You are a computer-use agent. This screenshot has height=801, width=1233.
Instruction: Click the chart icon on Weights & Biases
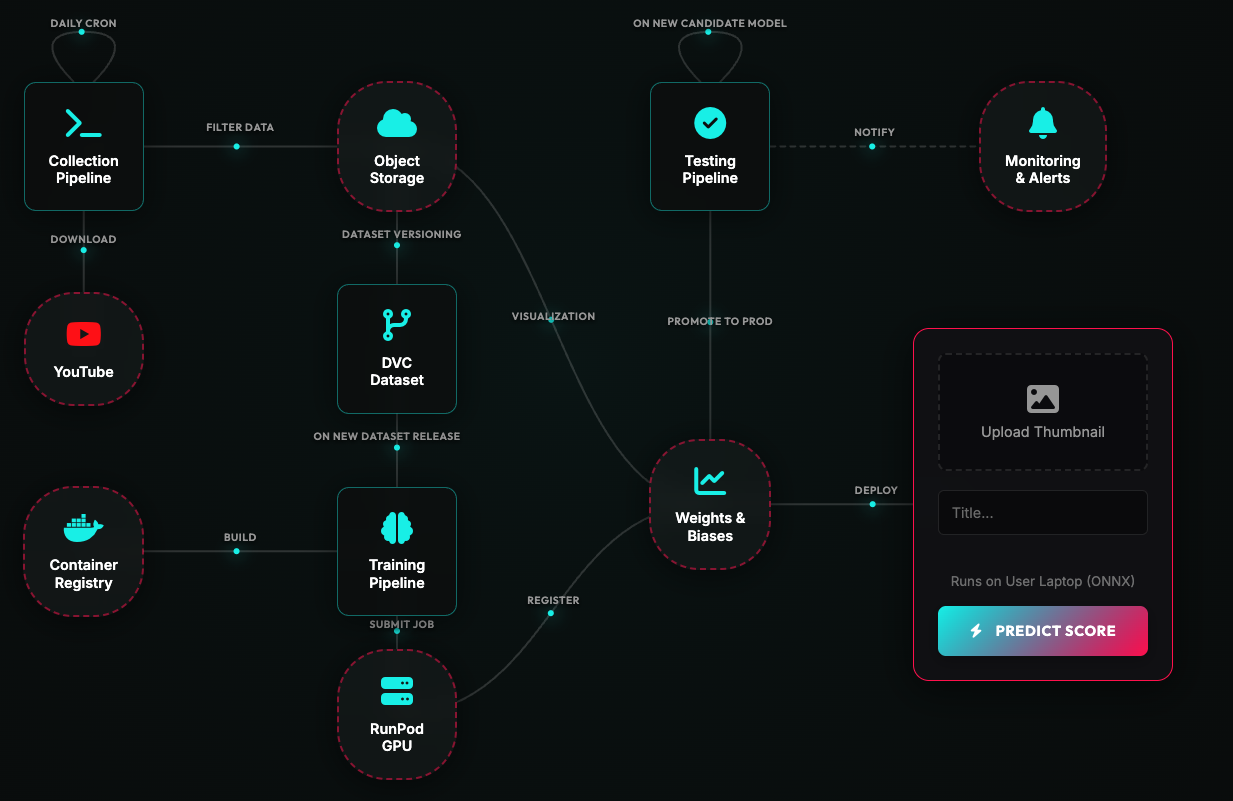pyautogui.click(x=710, y=481)
